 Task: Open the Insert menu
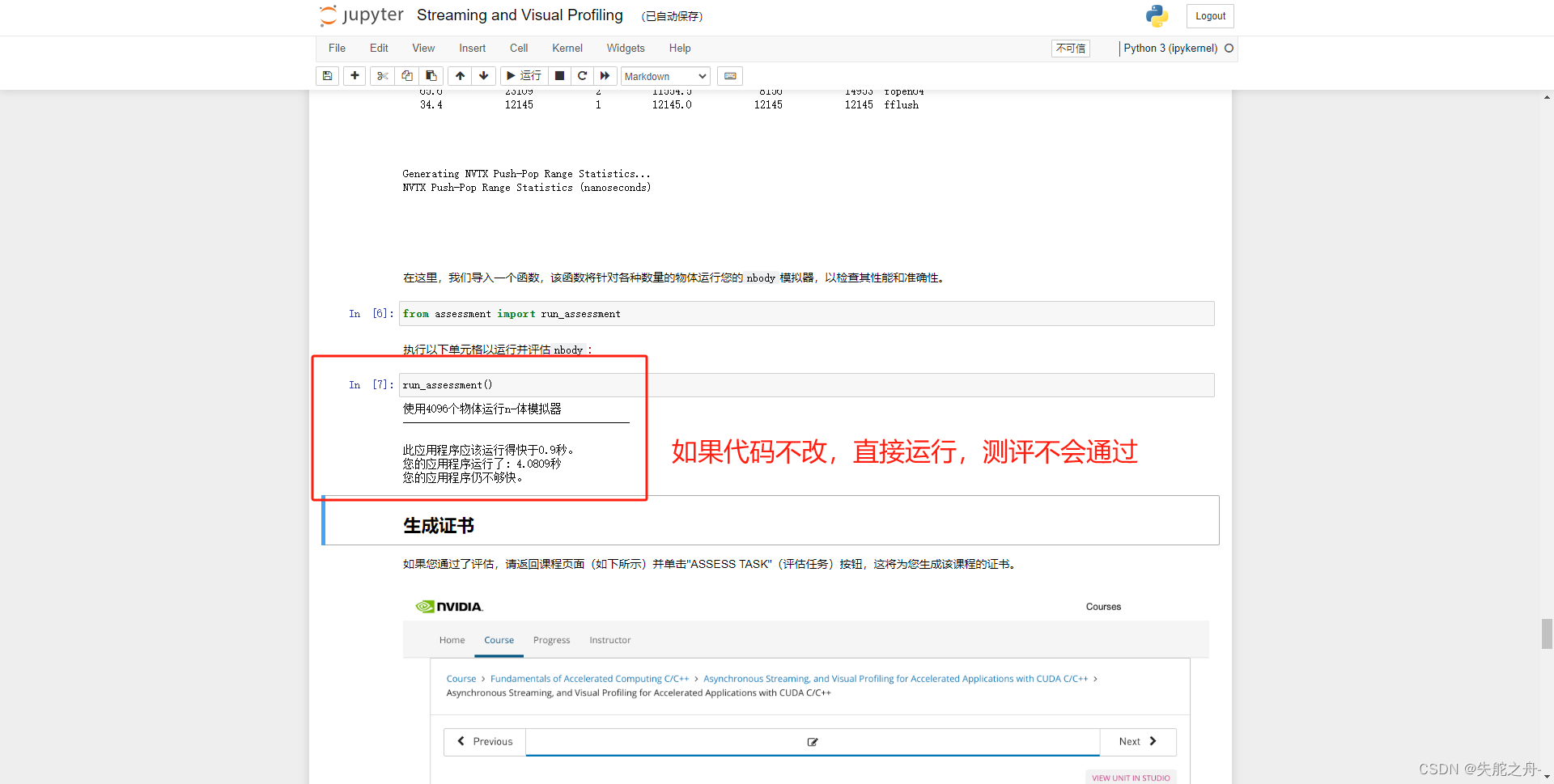pyautogui.click(x=473, y=49)
